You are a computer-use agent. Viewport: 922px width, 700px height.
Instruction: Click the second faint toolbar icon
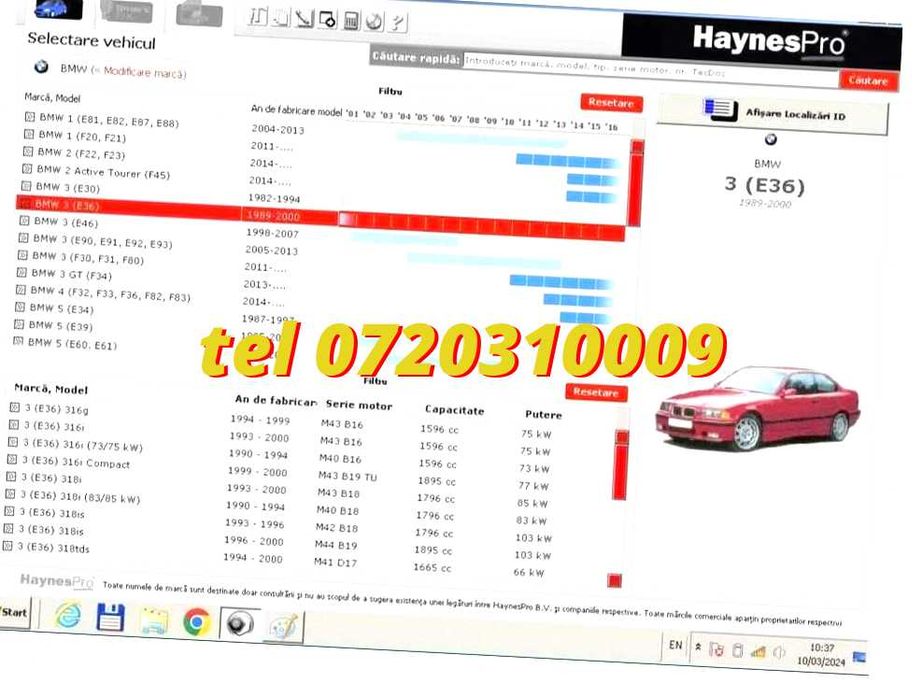pos(281,17)
